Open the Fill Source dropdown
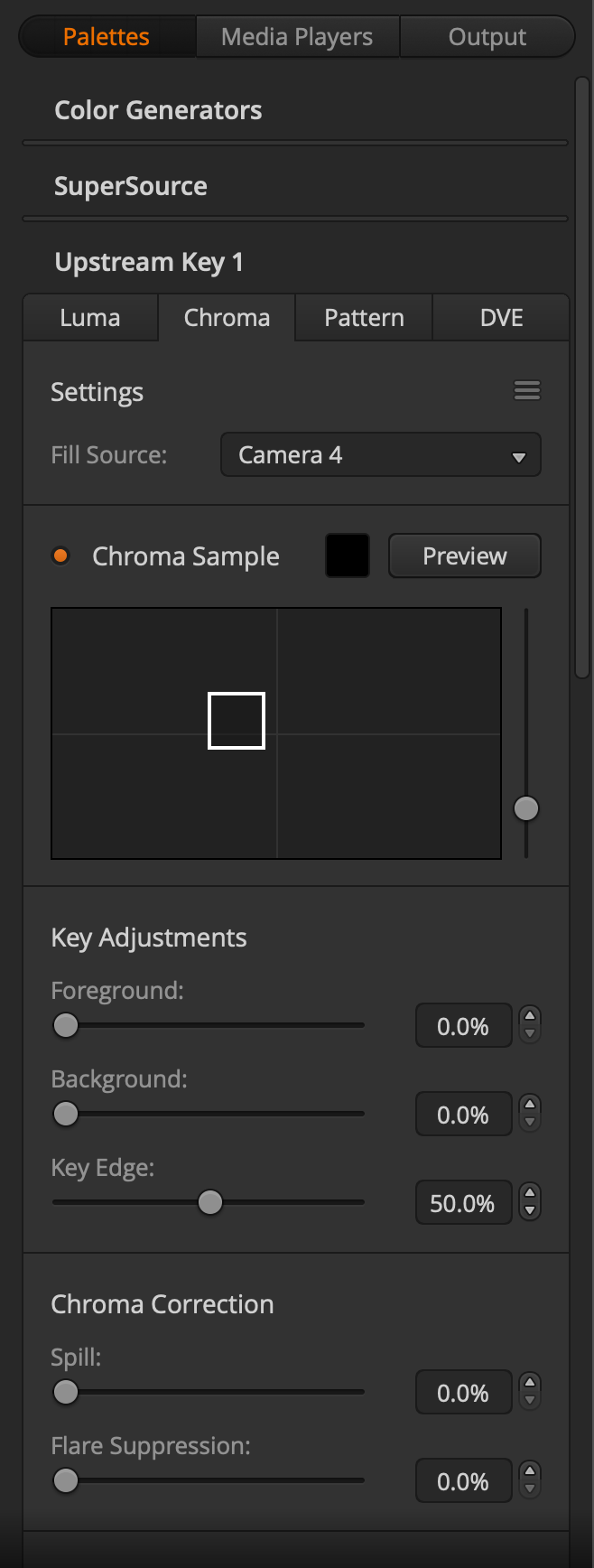The image size is (594, 1568). (x=380, y=454)
